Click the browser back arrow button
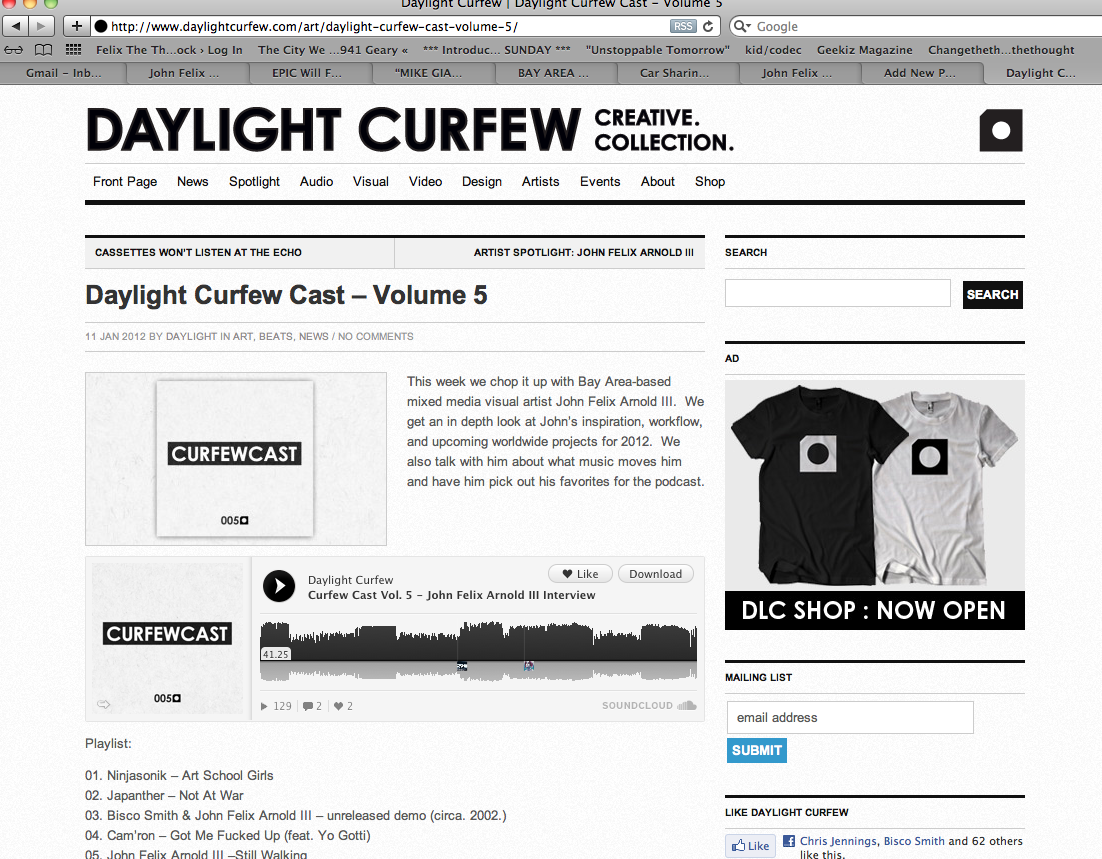The height and width of the screenshot is (859, 1102). pyautogui.click(x=15, y=27)
